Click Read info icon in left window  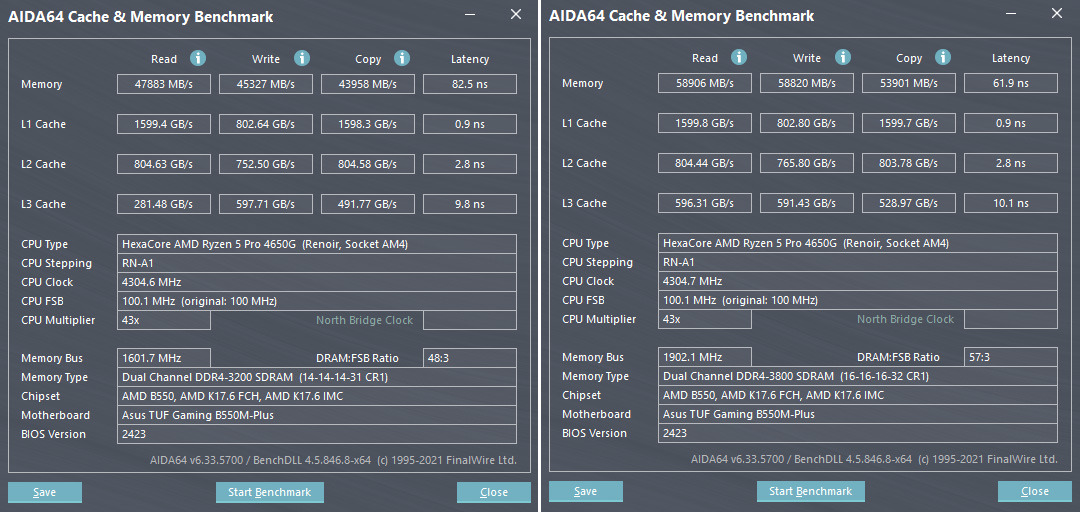198,59
